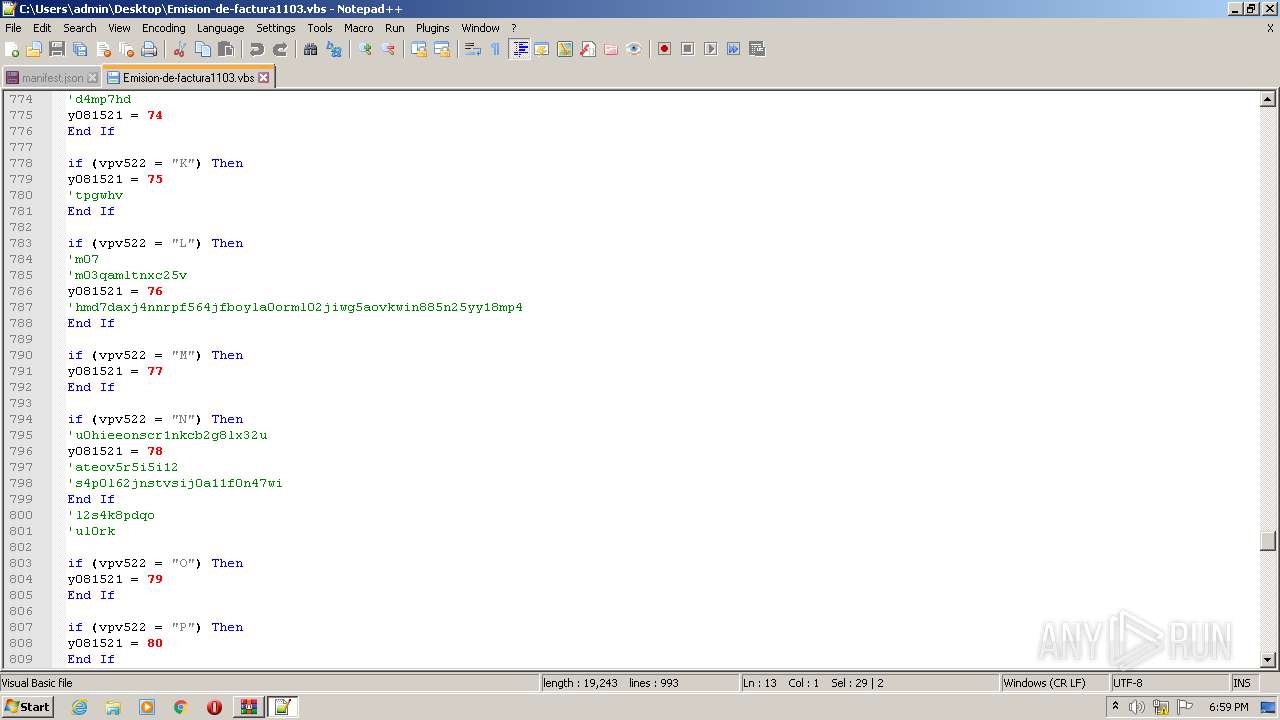
Task: Save the current file with floppy icon
Action: [x=57, y=49]
